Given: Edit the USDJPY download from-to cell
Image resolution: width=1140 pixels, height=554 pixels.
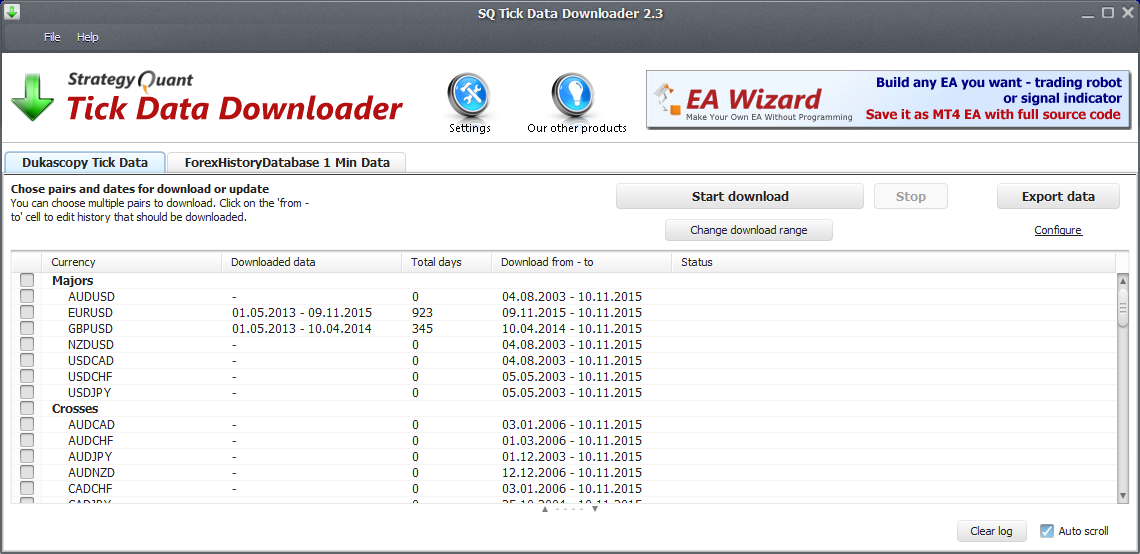Looking at the screenshot, I should pyautogui.click(x=572, y=393).
